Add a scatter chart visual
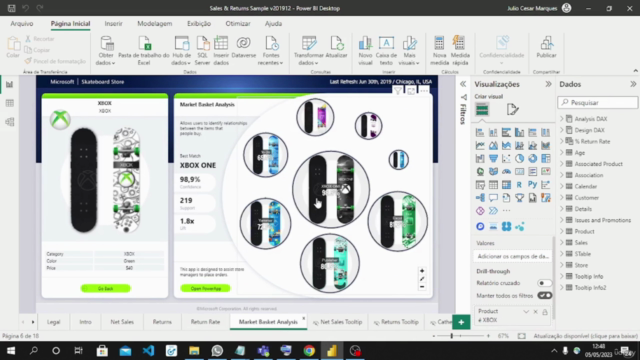Screen dimensions: 640x360 (x=506, y=158)
